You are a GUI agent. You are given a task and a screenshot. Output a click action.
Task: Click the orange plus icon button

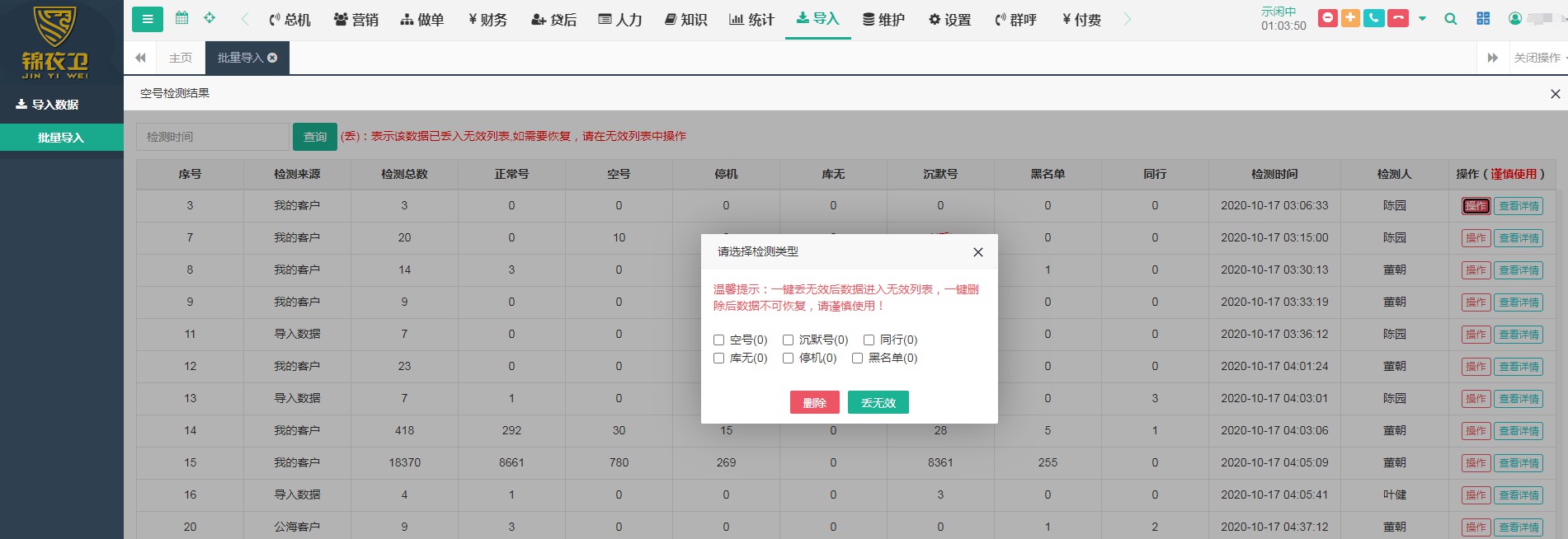pyautogui.click(x=1351, y=18)
